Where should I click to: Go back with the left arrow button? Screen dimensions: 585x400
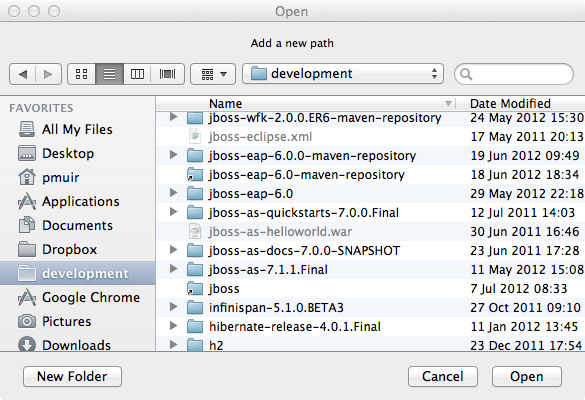(x=22, y=74)
